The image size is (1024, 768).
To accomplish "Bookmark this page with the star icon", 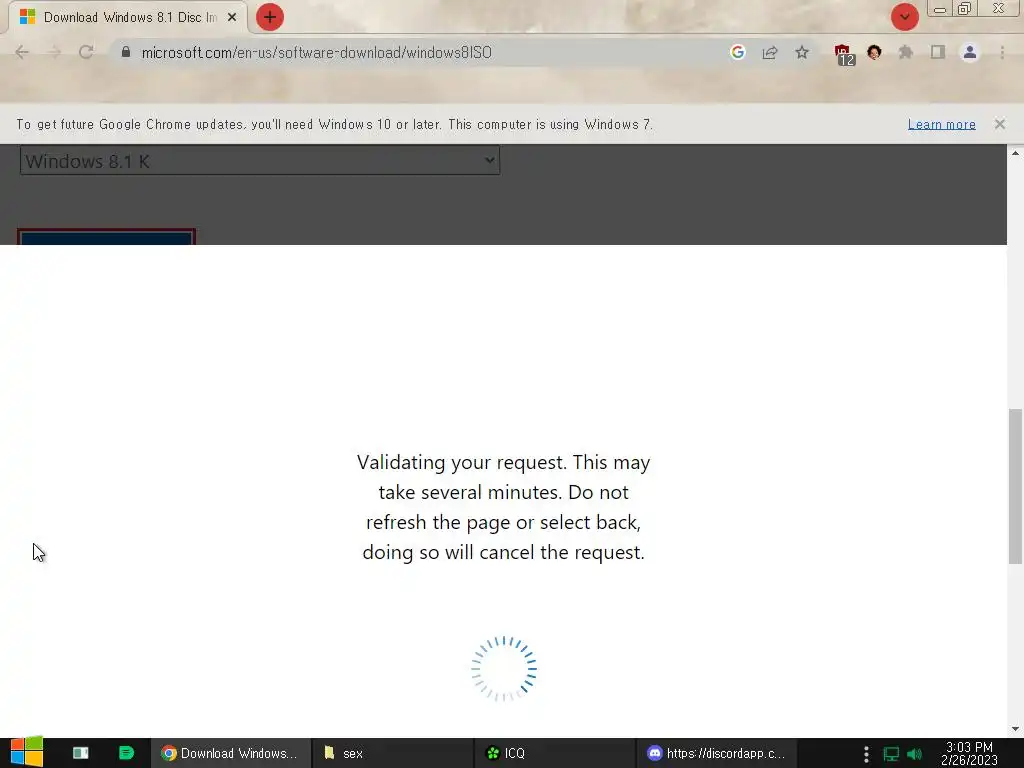I will tap(802, 52).
